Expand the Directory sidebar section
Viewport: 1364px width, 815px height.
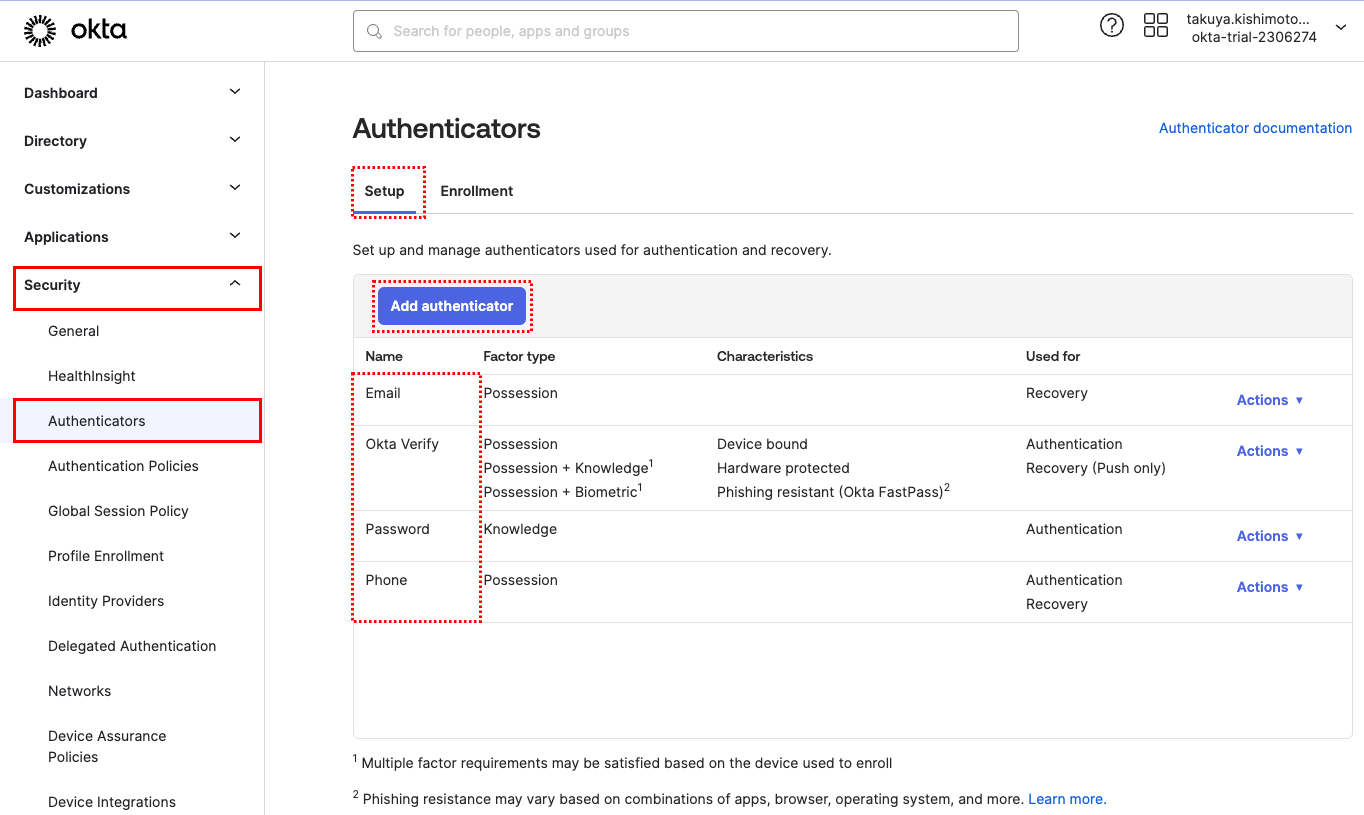pyautogui.click(x=235, y=140)
